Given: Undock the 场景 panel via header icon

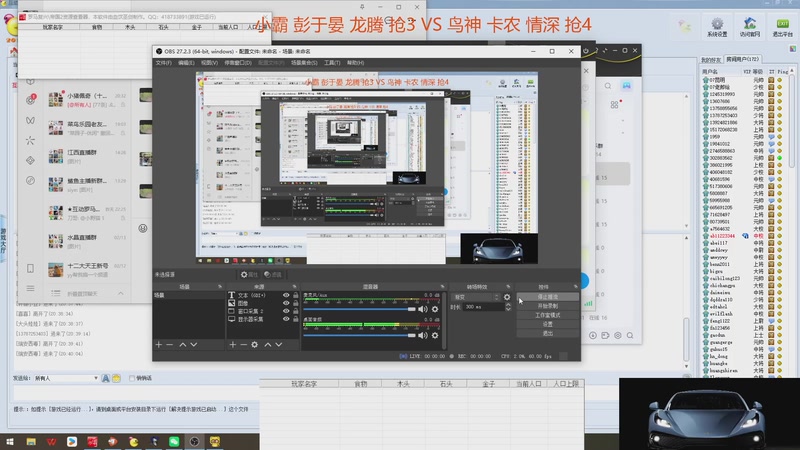Looking at the screenshot, I should 220,287.
